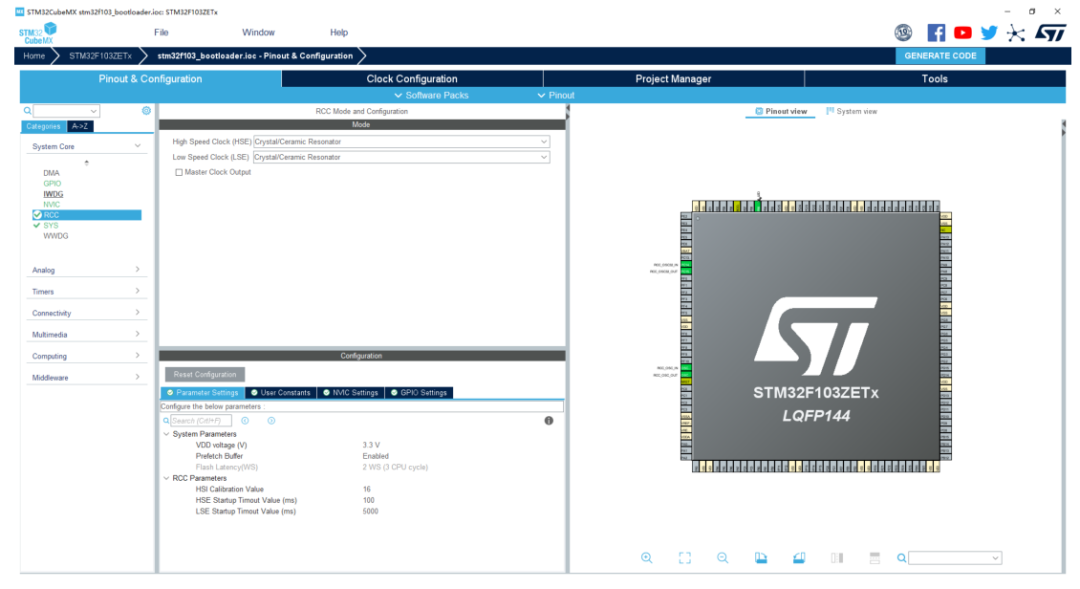Select IWDG in the System Core list
Viewport: 1080px width, 589px height.
(53, 194)
